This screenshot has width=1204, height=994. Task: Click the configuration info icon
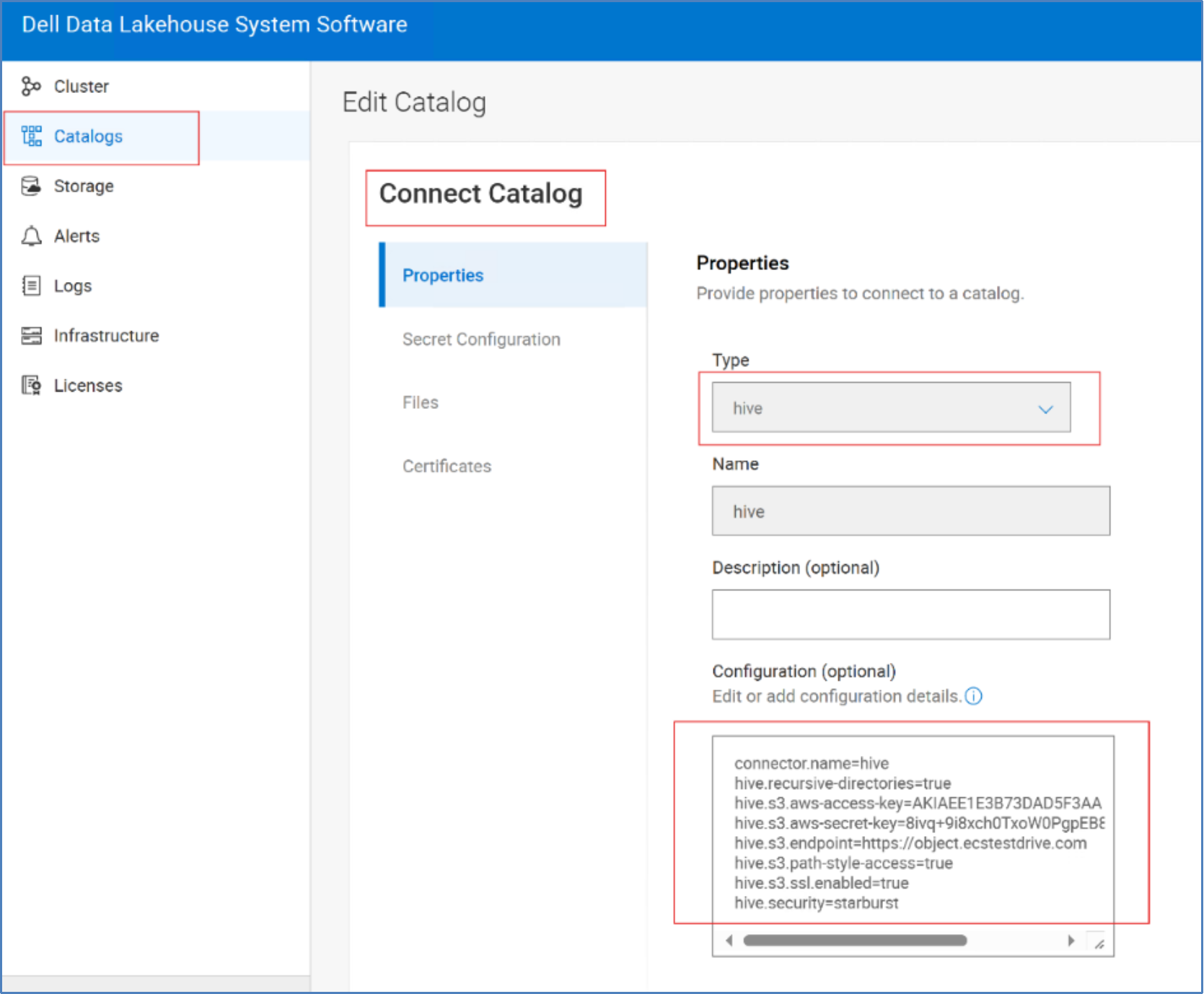pos(973,696)
